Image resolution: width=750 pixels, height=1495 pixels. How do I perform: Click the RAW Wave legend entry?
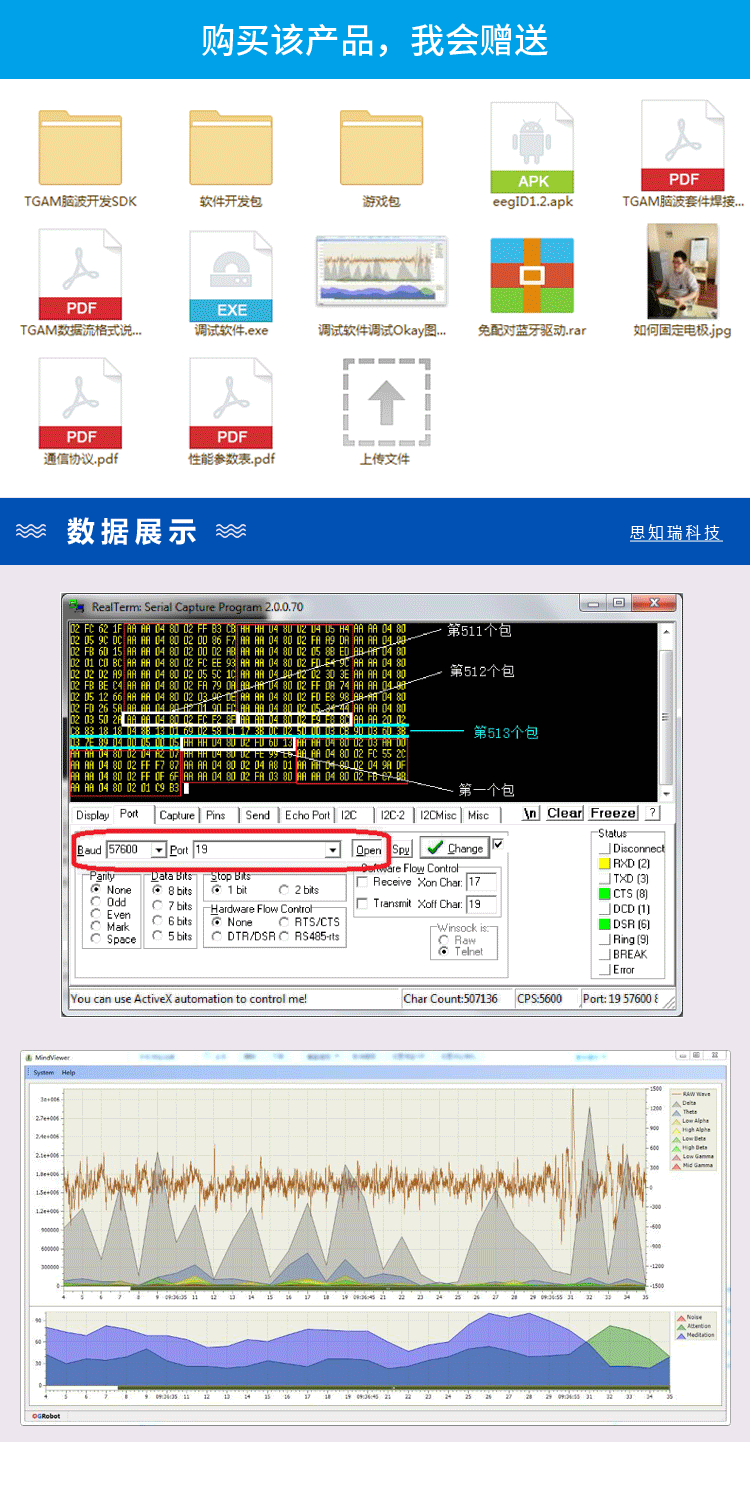pos(691,1094)
